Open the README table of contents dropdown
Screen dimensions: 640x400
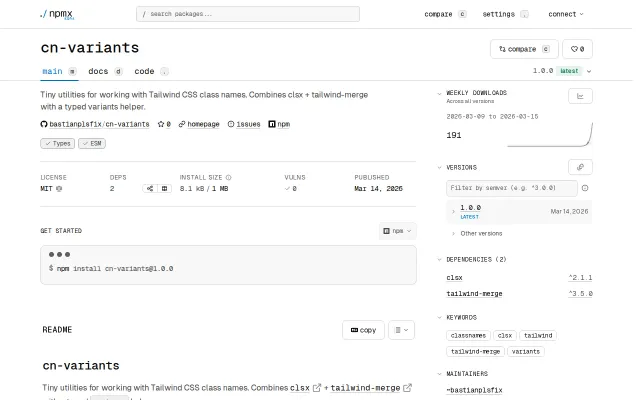(x=402, y=330)
